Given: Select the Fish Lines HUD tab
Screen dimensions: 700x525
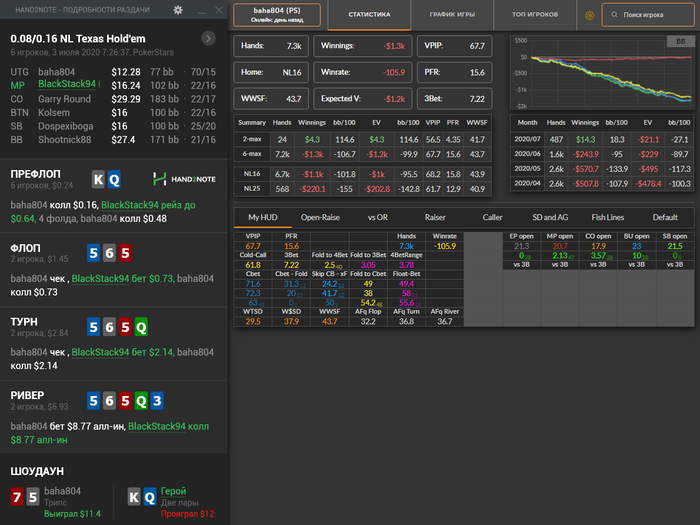Looking at the screenshot, I should (x=609, y=217).
